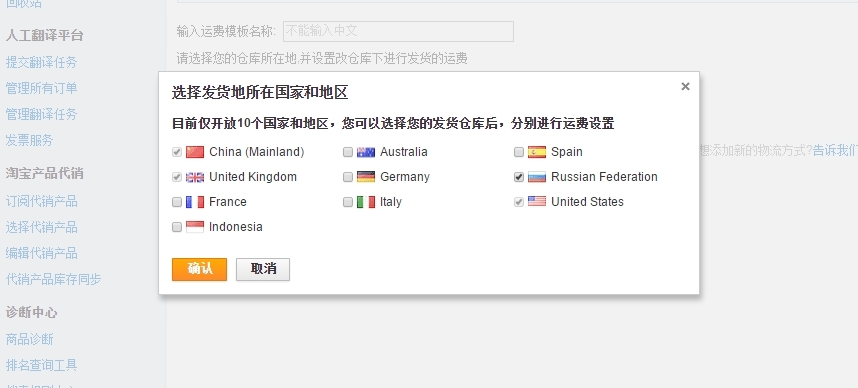Click the Italy label
858x388 pixels.
tap(391, 202)
